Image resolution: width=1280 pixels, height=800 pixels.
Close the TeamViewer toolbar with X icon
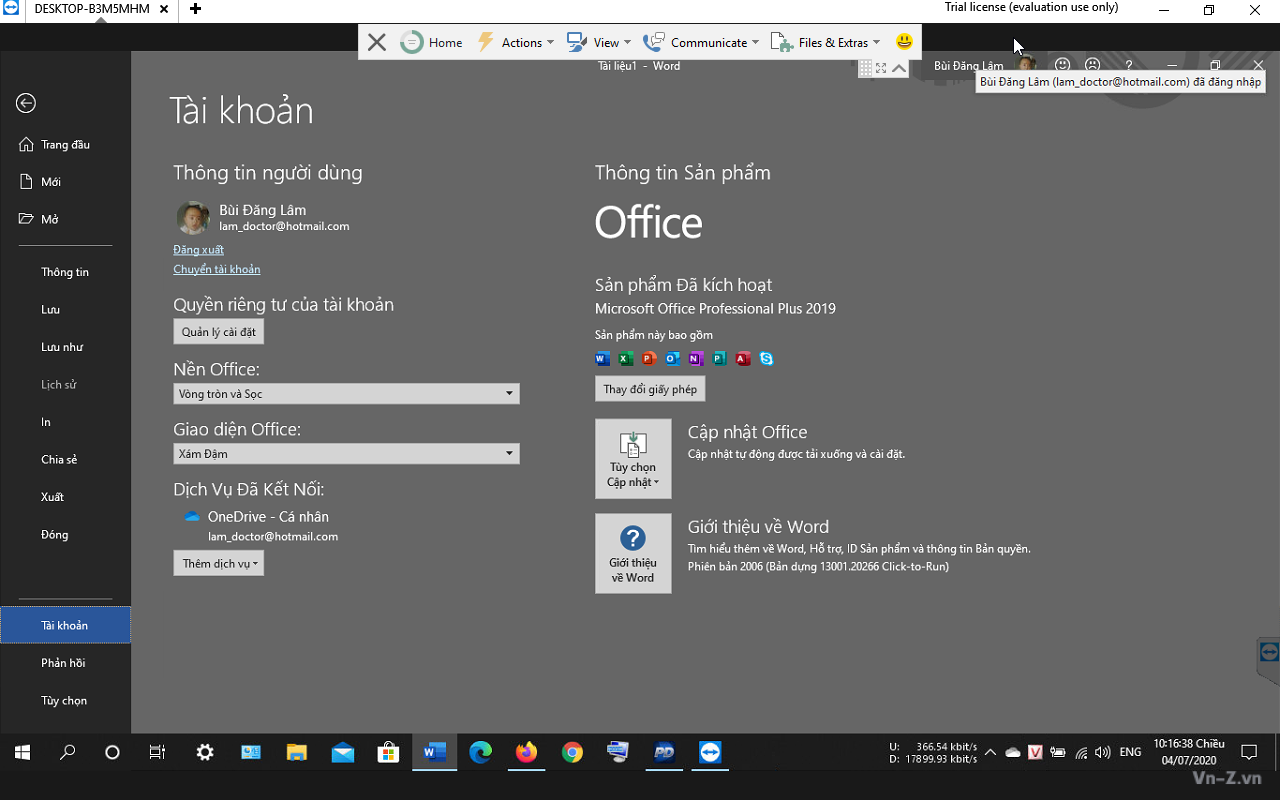tap(376, 42)
